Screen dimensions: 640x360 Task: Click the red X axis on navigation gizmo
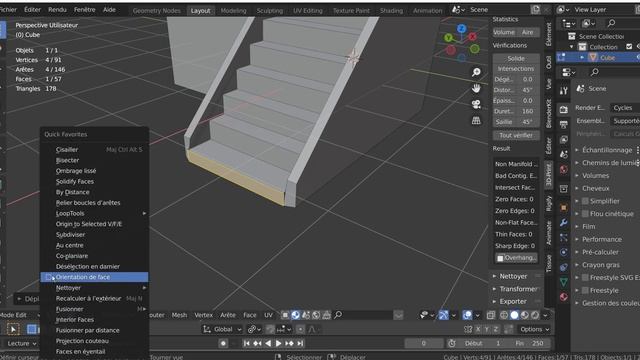coord(473,37)
